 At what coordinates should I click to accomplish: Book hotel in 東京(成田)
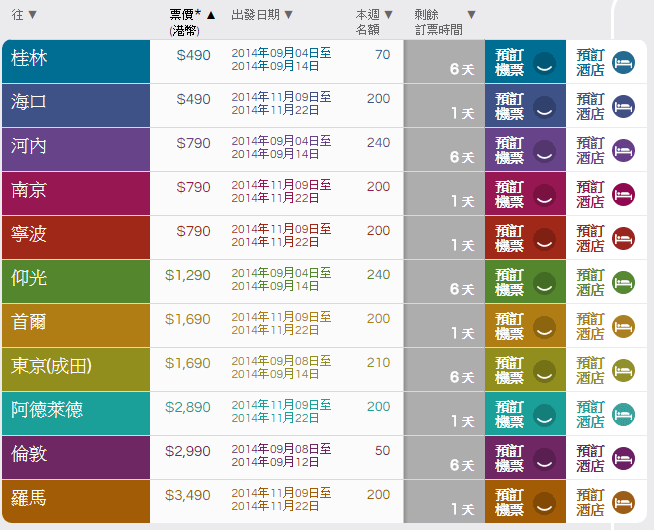click(590, 370)
